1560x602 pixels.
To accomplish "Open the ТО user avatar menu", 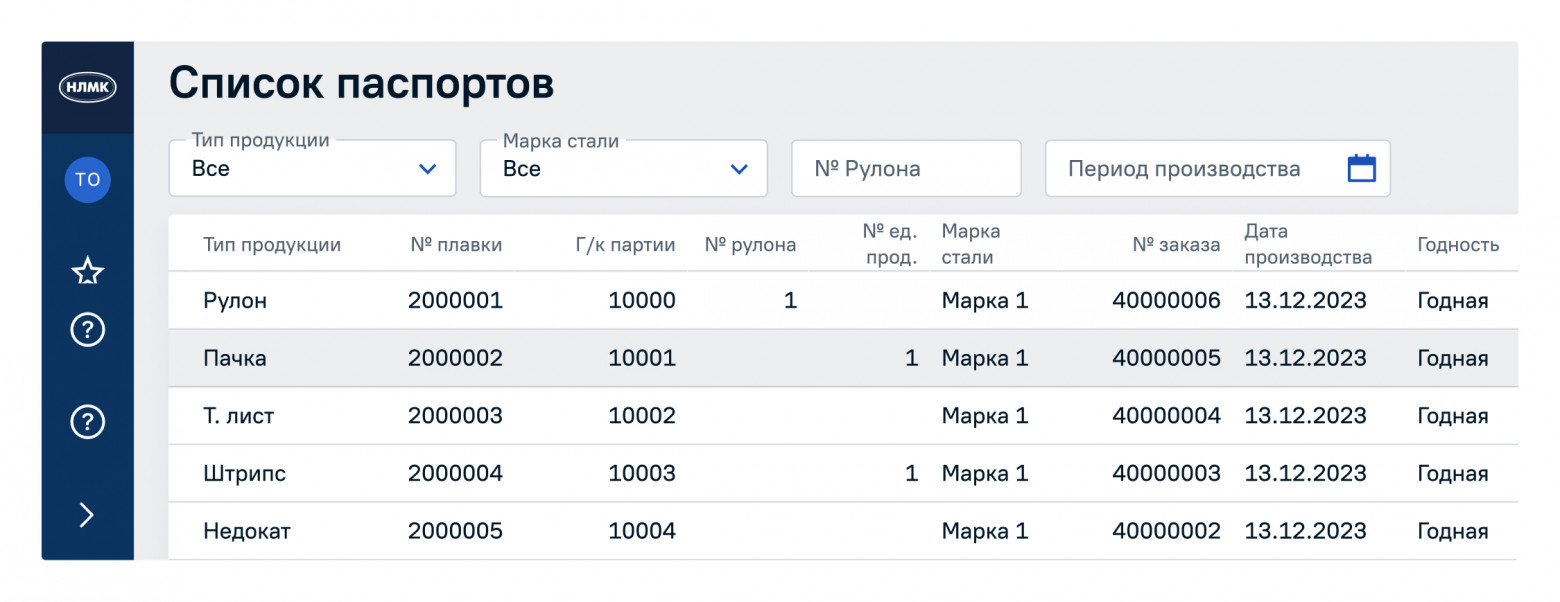I will (x=88, y=180).
